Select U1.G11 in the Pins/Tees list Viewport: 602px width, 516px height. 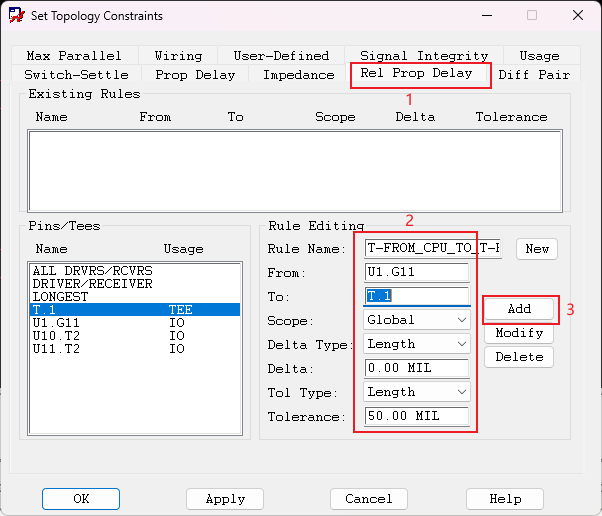pos(57,323)
